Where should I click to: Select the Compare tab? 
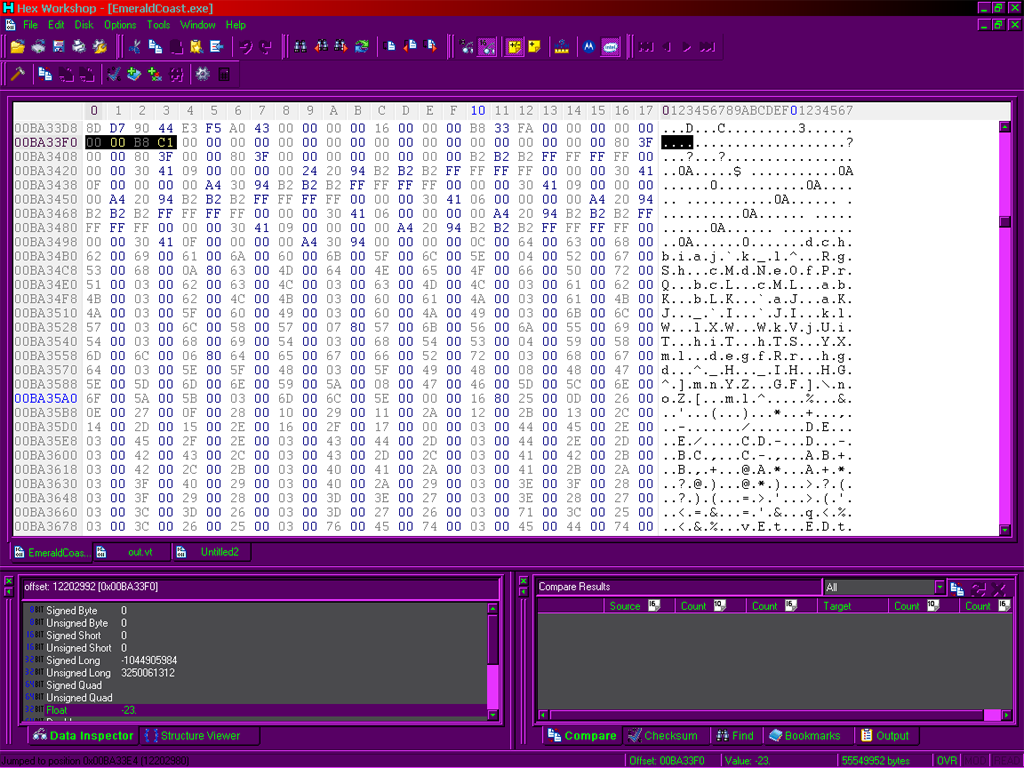(582, 735)
